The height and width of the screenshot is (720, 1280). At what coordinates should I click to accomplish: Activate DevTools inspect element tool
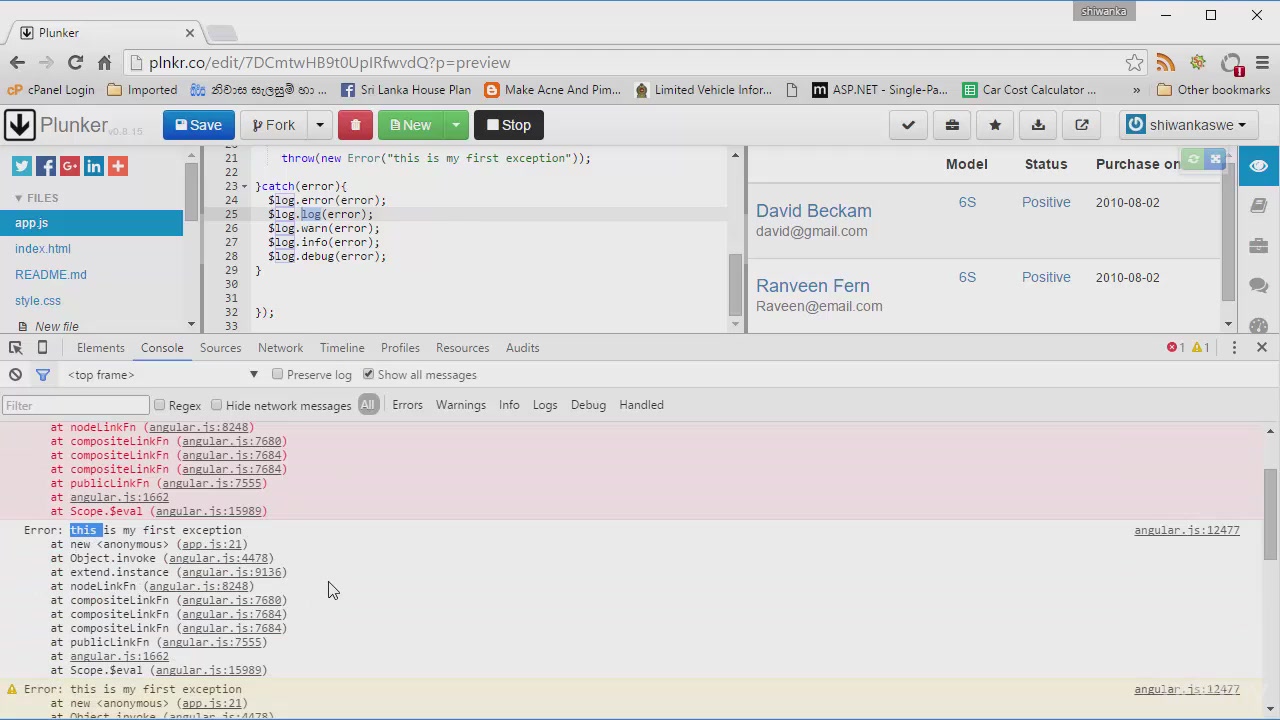pos(16,348)
